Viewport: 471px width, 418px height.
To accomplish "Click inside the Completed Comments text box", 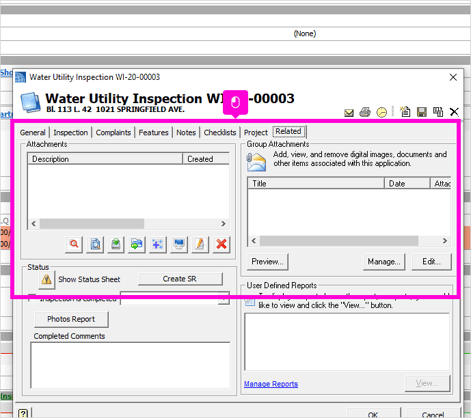I will pos(130,365).
